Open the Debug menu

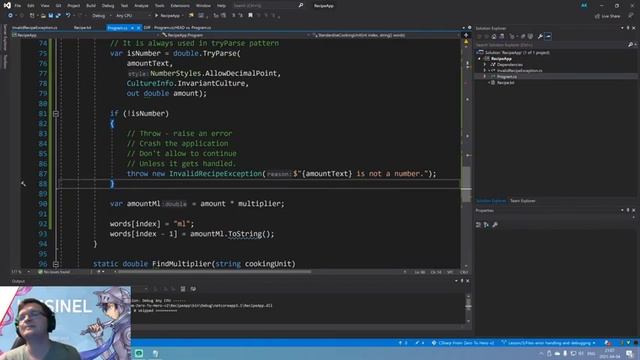coord(108,6)
